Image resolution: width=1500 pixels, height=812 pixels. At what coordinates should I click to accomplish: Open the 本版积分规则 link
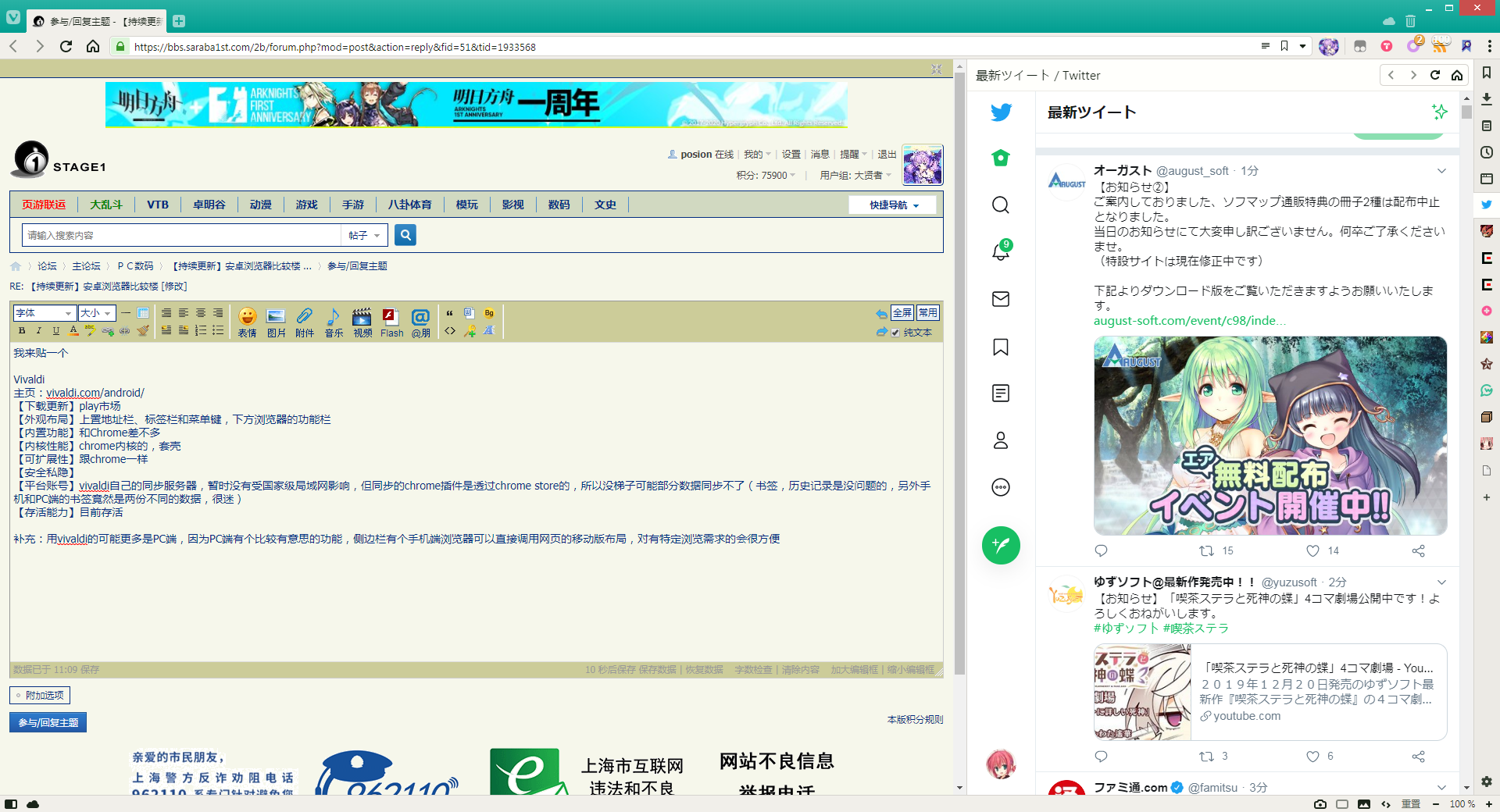(x=915, y=720)
